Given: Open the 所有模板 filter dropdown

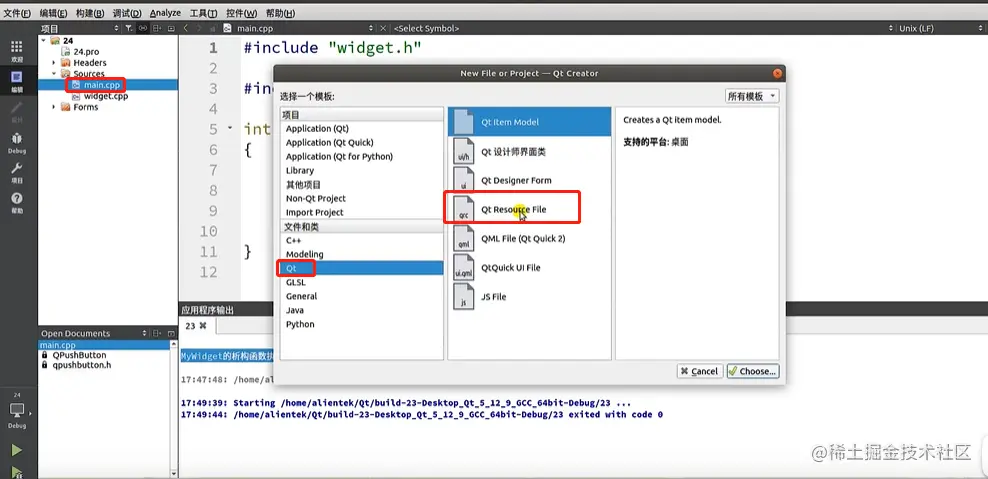Looking at the screenshot, I should click(752, 96).
